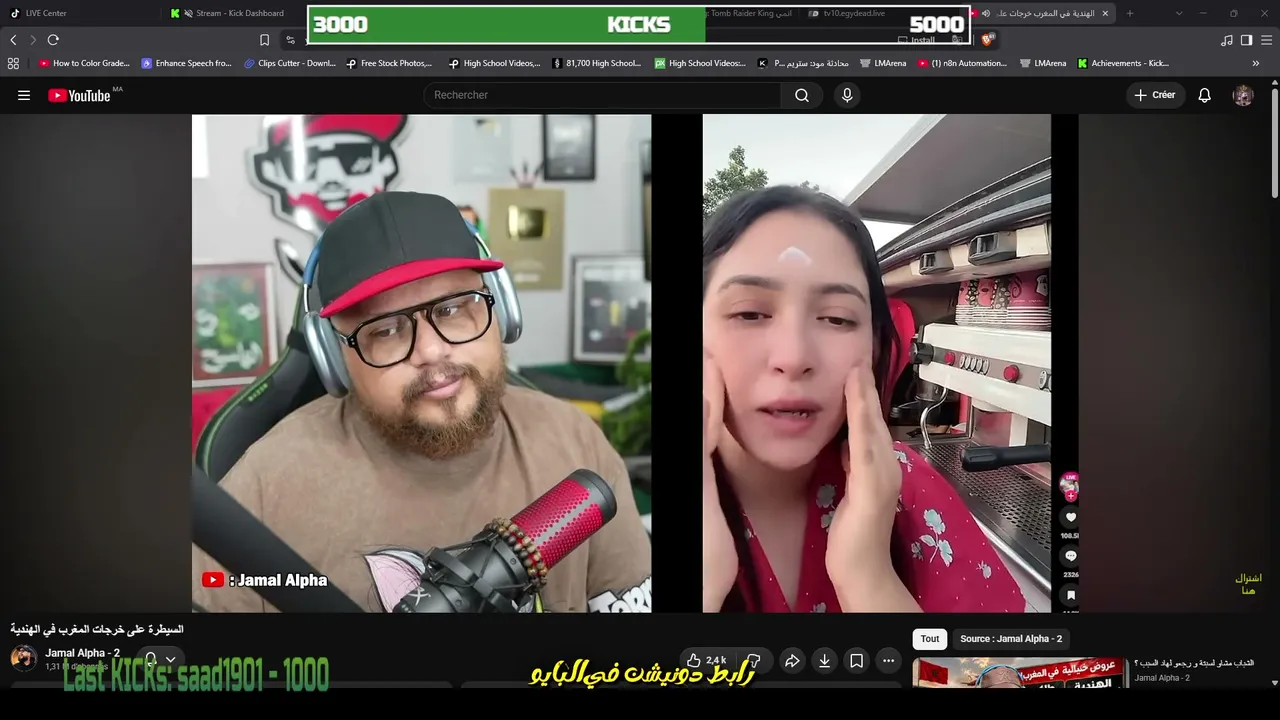Open the Enhance Speech bookmark

tap(186, 63)
